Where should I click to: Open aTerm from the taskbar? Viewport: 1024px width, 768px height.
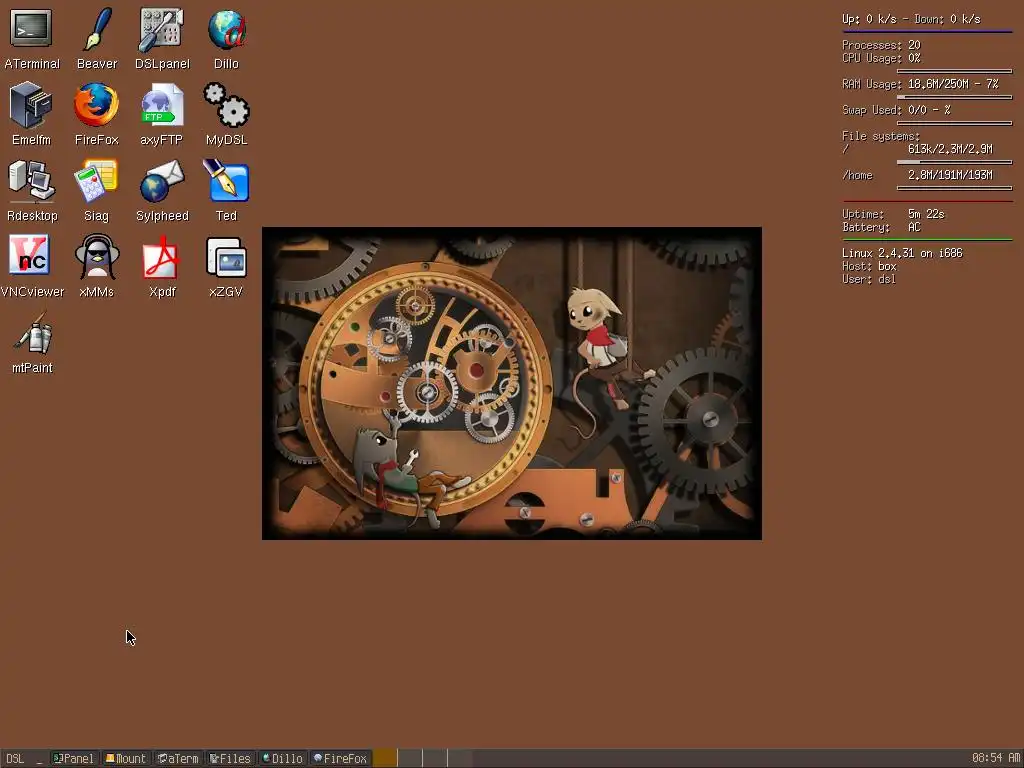pyautogui.click(x=178, y=758)
